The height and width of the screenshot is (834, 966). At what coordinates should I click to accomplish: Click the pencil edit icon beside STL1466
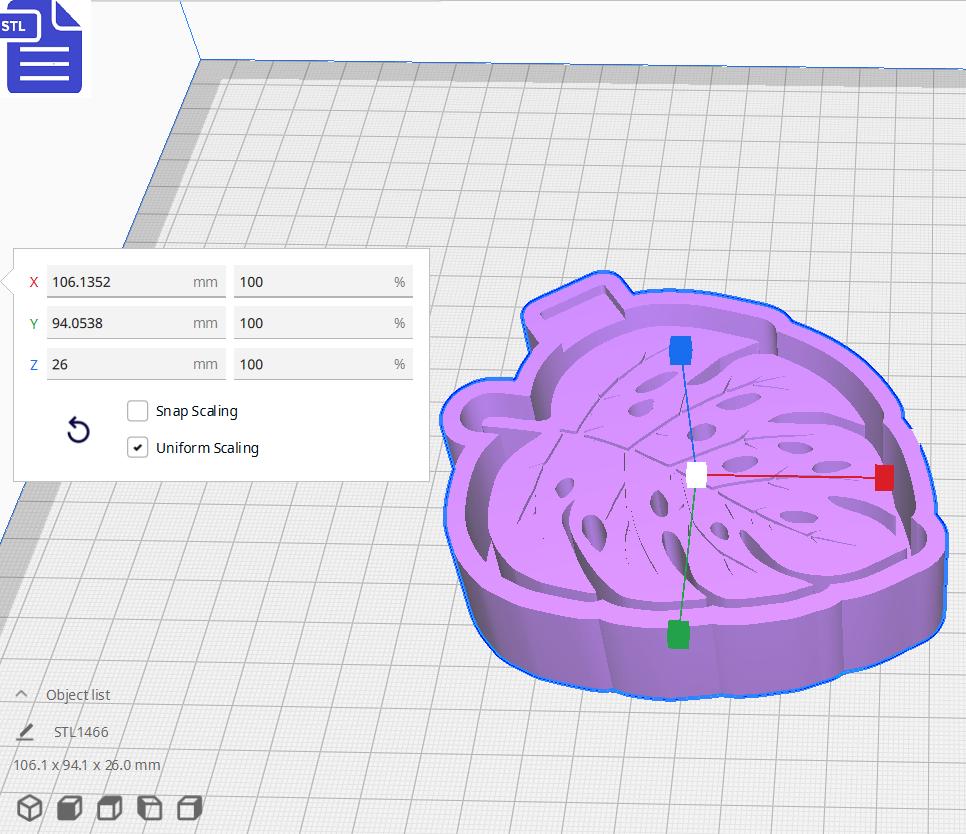tap(25, 731)
